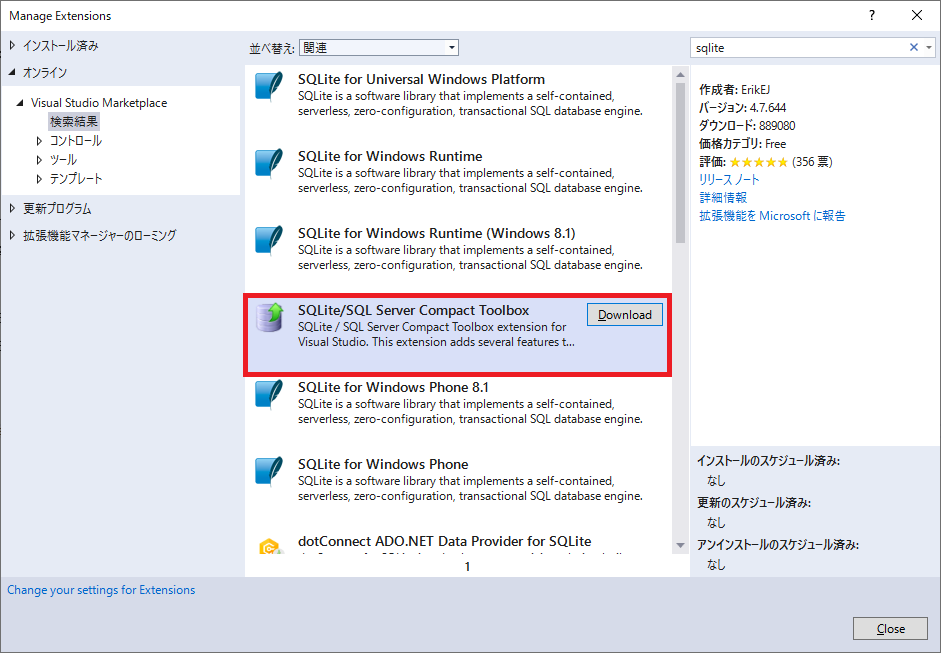The width and height of the screenshot is (941, 653).
Task: Download the SQLite/SQL Server Compact Toolbox extension
Action: 625,314
